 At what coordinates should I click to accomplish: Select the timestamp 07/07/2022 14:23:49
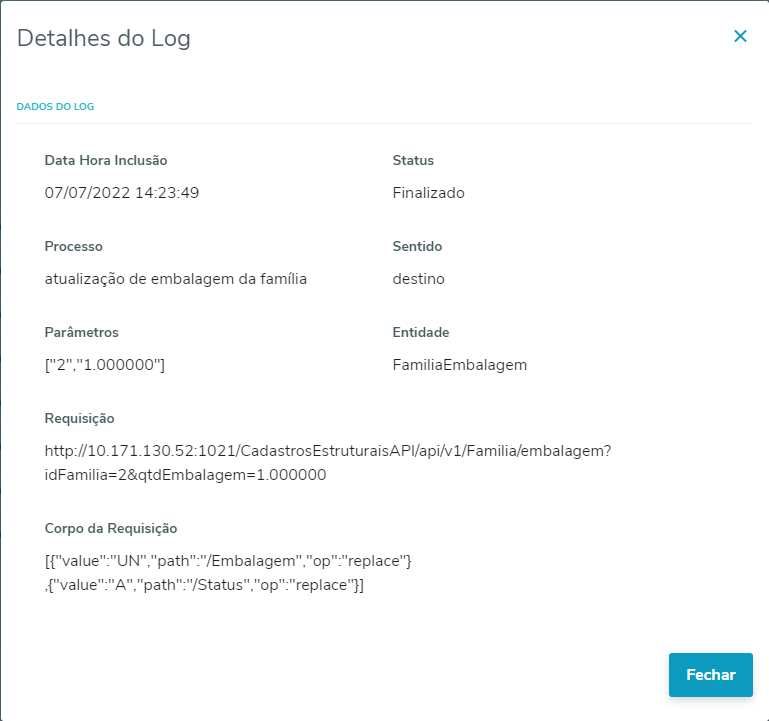pyautogui.click(x=122, y=193)
